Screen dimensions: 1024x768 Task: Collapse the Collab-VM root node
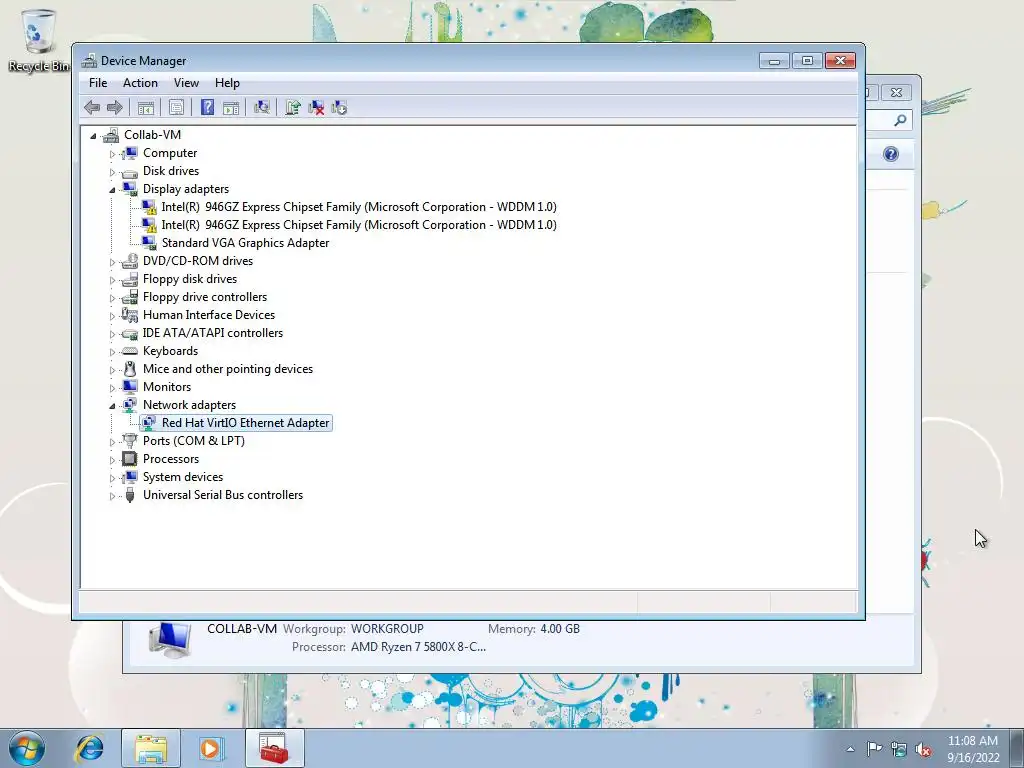[93, 136]
